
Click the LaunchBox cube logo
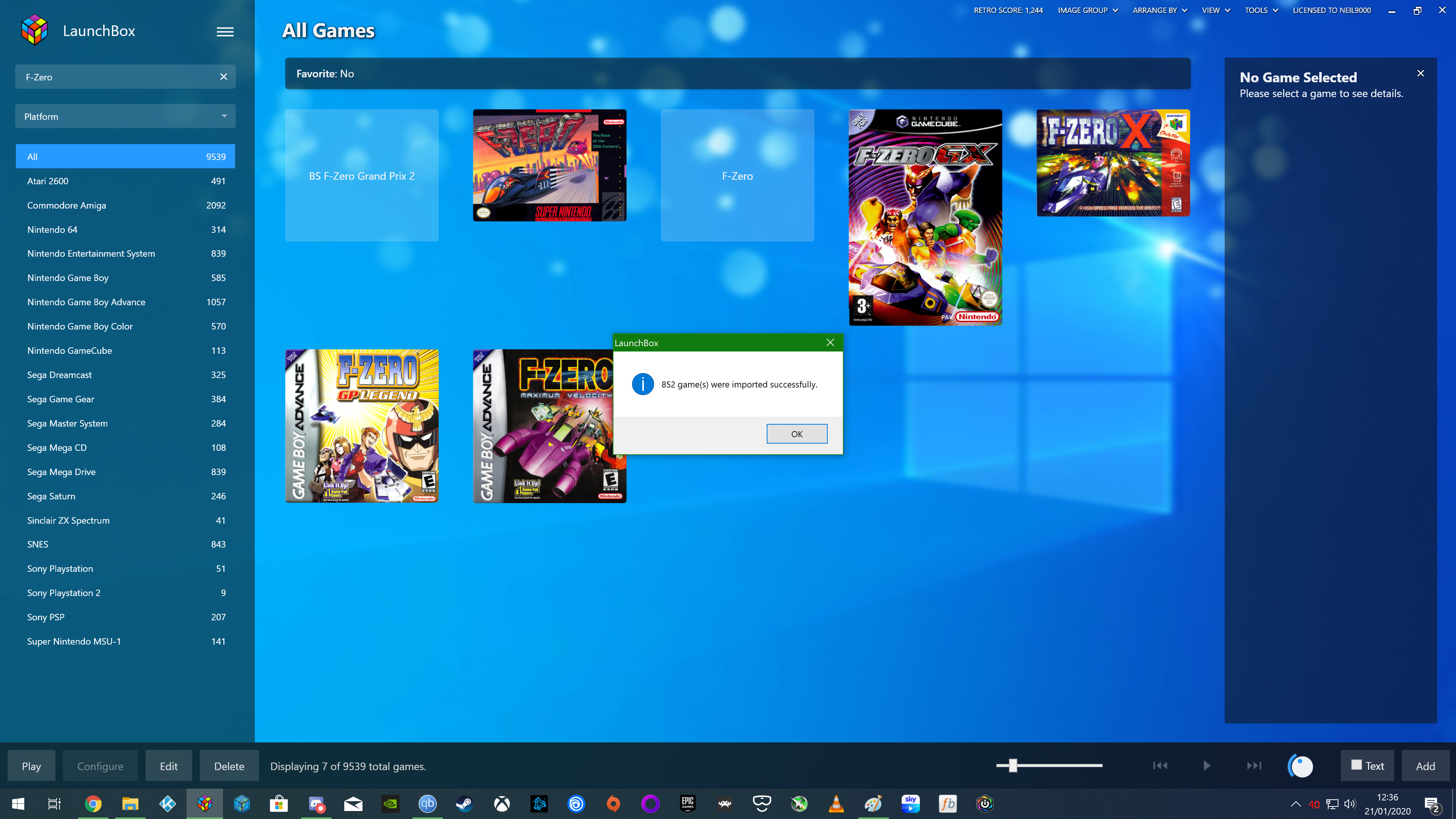[35, 30]
